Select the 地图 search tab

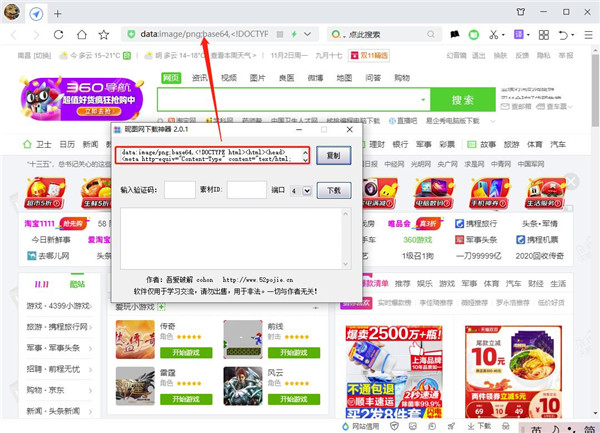(344, 77)
